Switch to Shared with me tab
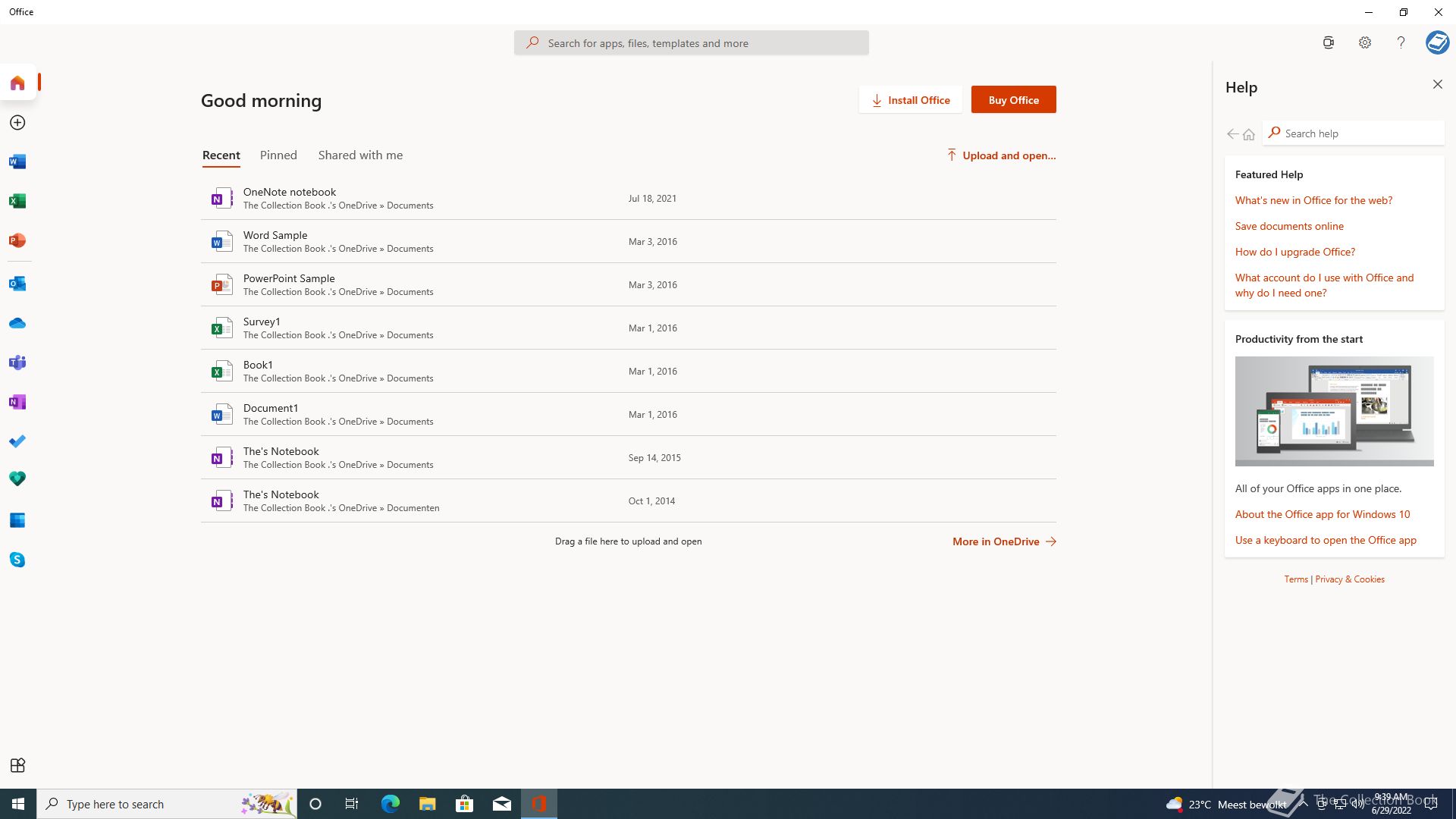The width and height of the screenshot is (1456, 819). tap(361, 155)
